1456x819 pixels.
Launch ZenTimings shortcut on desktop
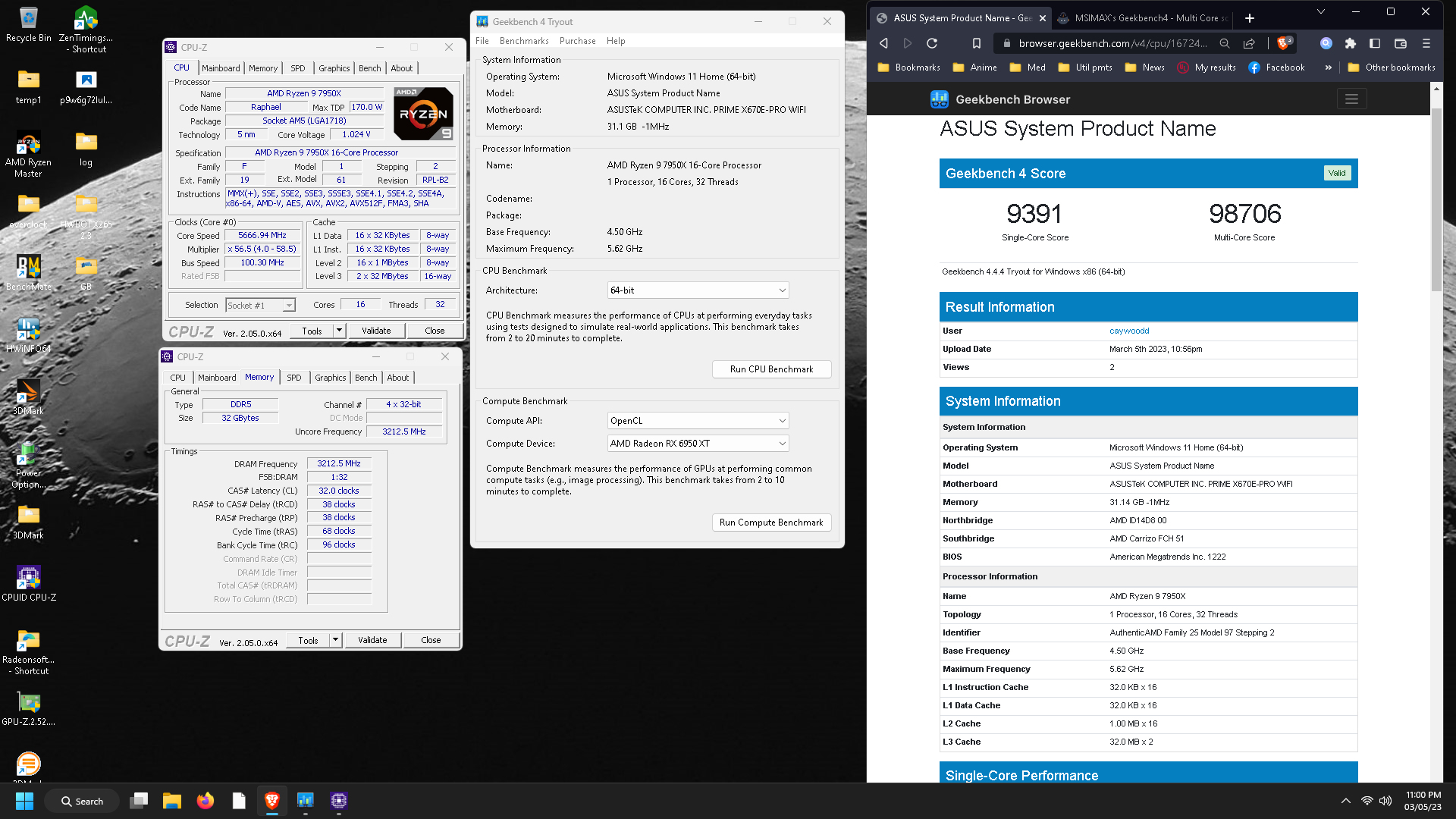click(x=86, y=30)
